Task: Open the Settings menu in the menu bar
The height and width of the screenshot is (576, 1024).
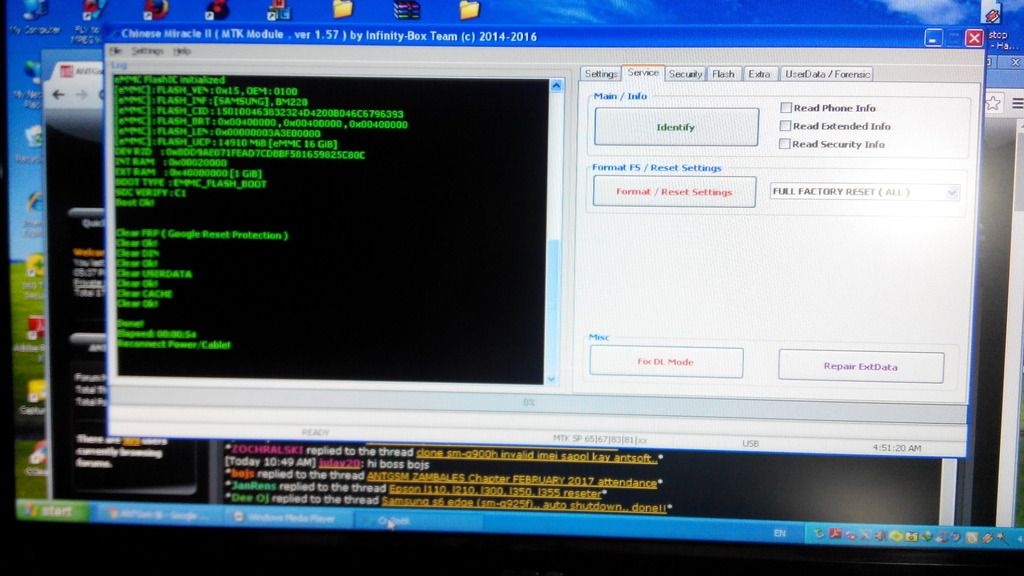Action: point(147,50)
